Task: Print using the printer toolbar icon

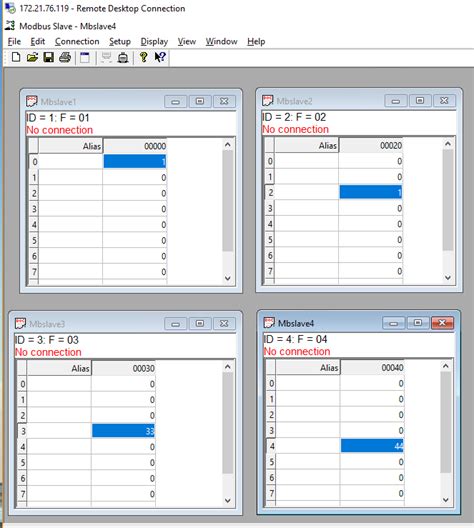Action: click(x=65, y=58)
